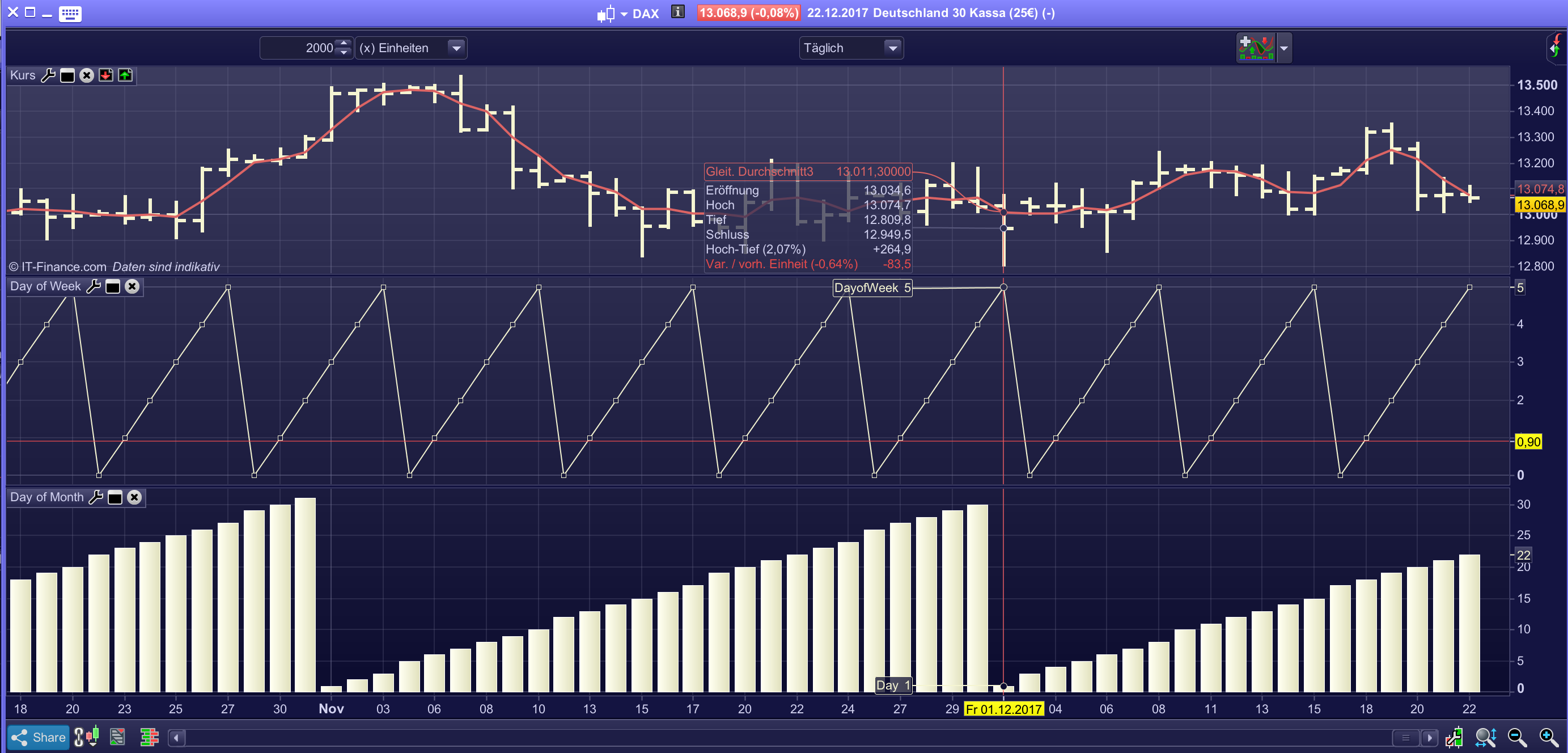Click the chart style link candlestick icon
This screenshot has width=1568, height=753.
click(x=86, y=737)
